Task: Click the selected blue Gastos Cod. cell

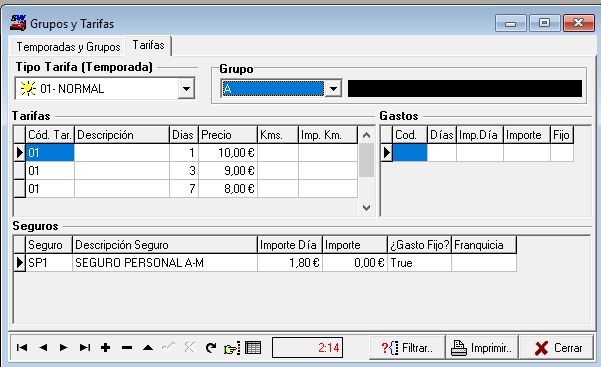Action: coord(410,153)
